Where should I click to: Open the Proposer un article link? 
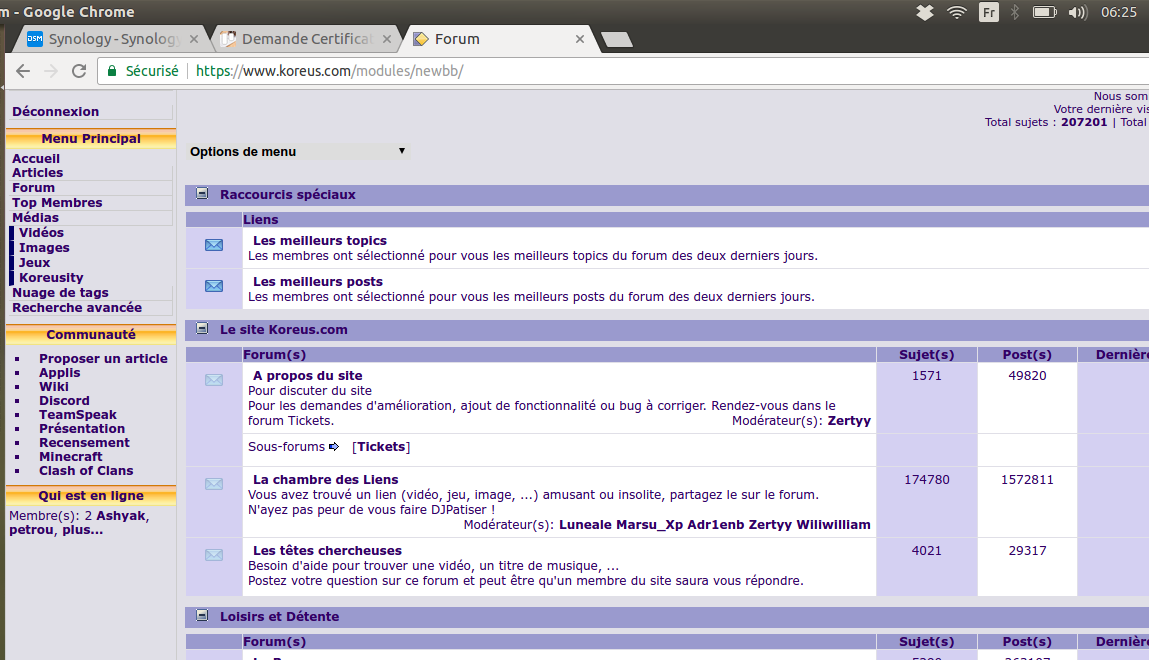click(103, 358)
